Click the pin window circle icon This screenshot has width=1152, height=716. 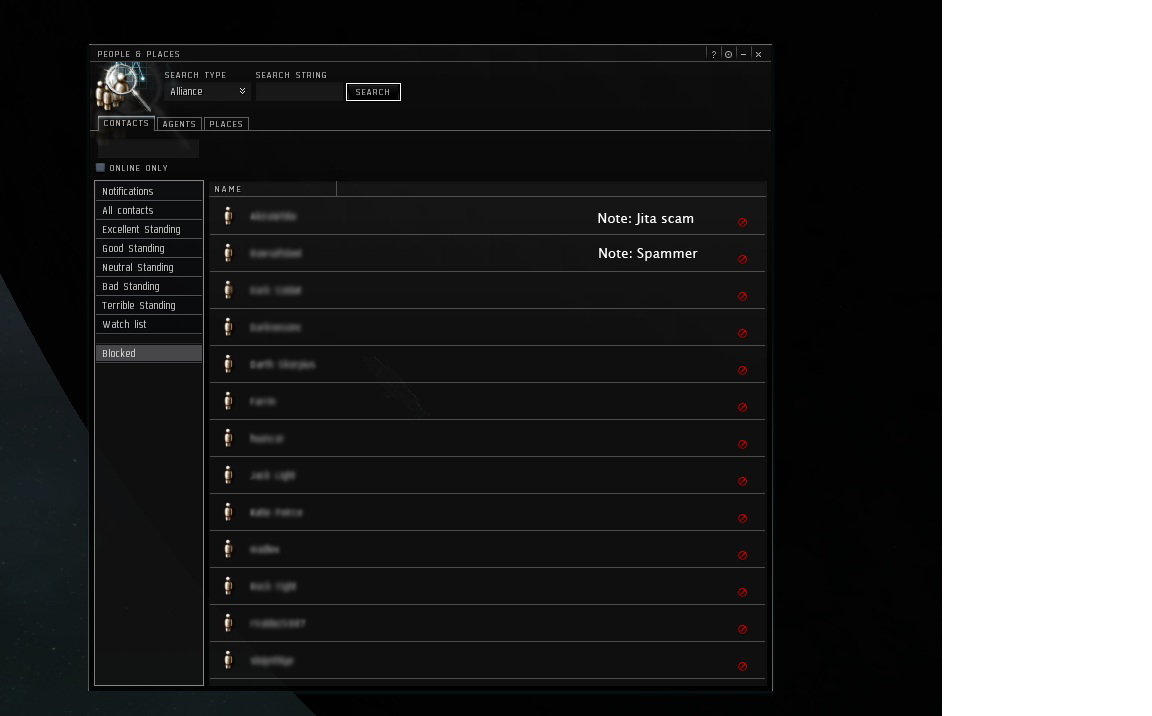[728, 54]
